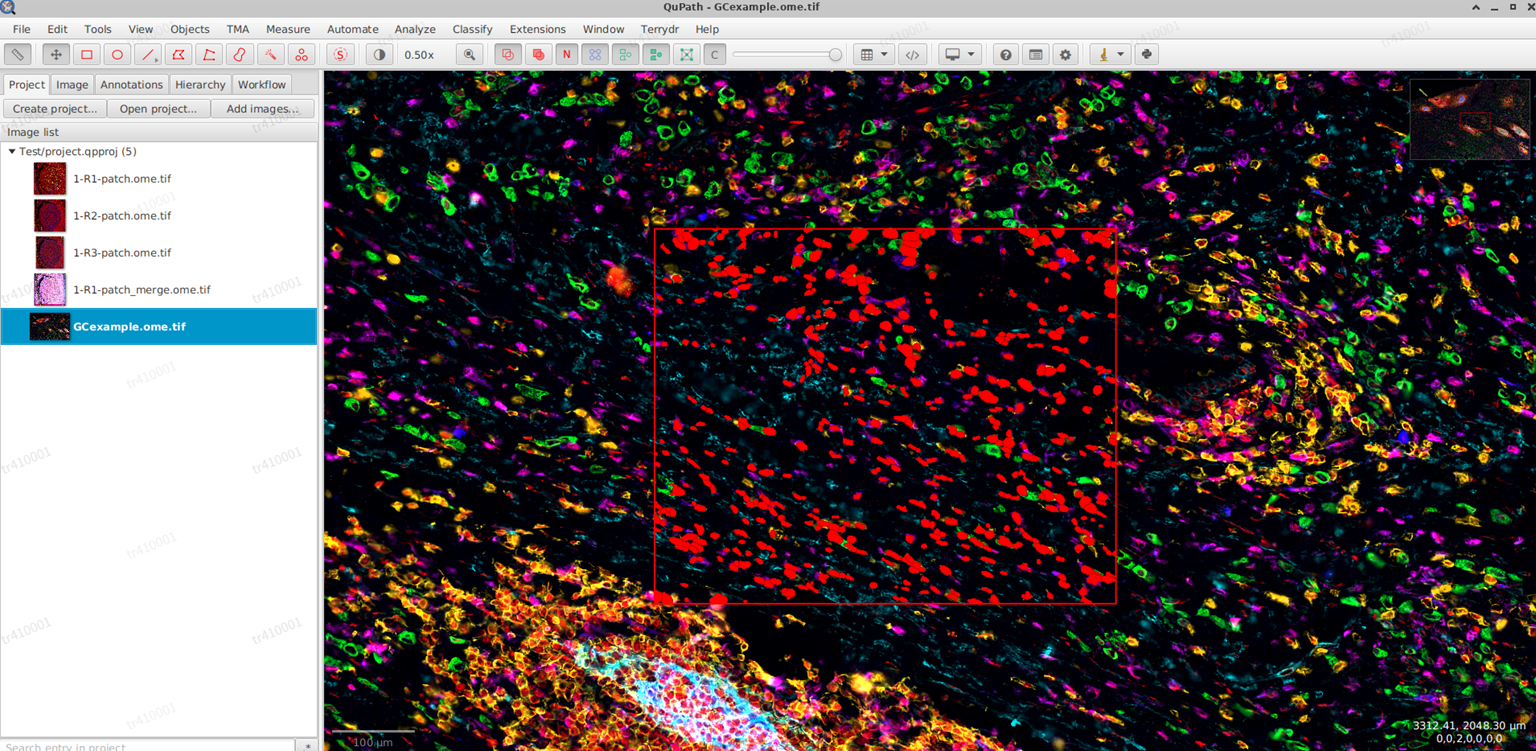Select the Wand tool
This screenshot has width=1536, height=751.
270,54
